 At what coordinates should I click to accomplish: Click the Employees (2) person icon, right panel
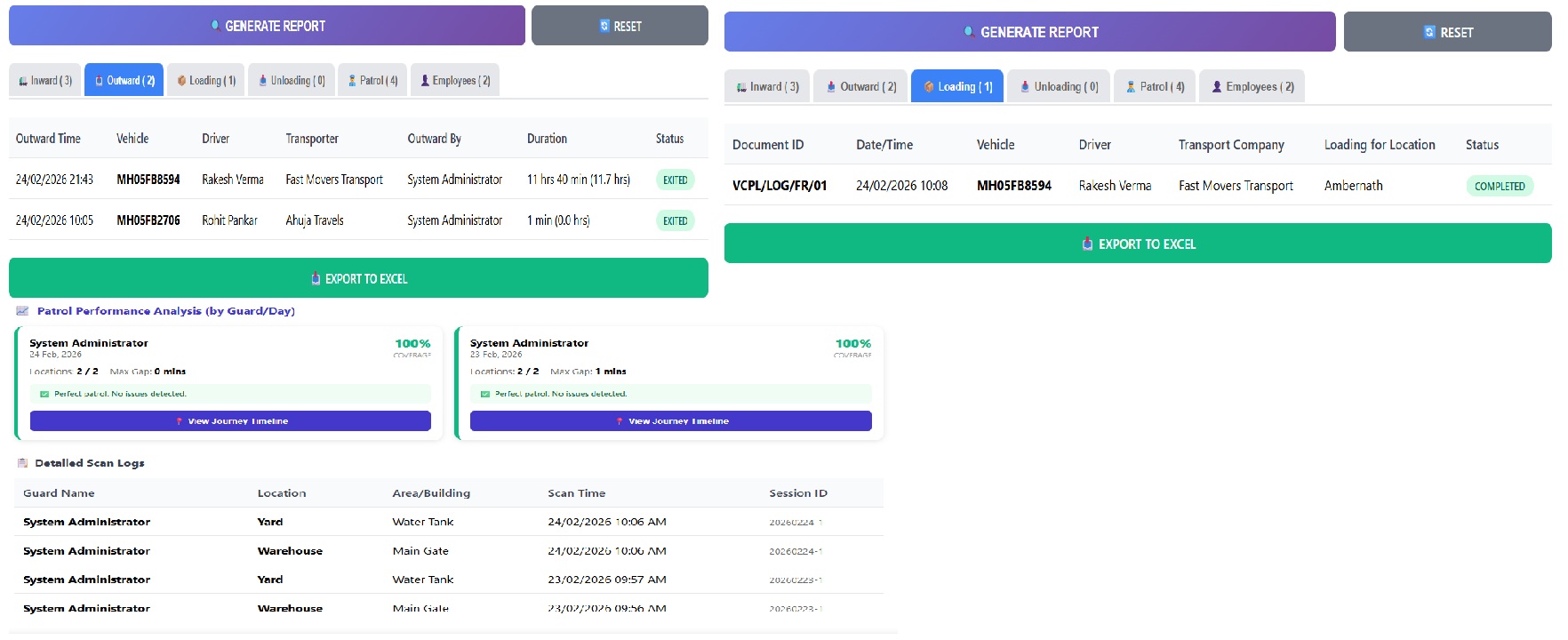[x=1217, y=86]
